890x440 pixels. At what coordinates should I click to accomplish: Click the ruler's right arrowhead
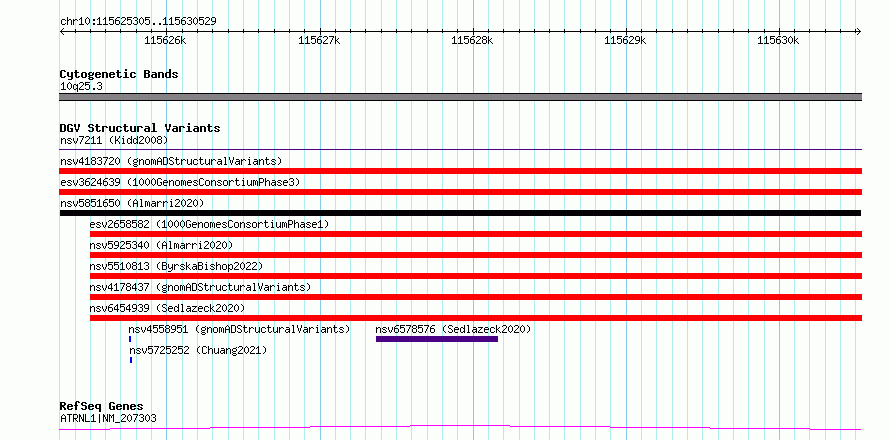pos(858,31)
